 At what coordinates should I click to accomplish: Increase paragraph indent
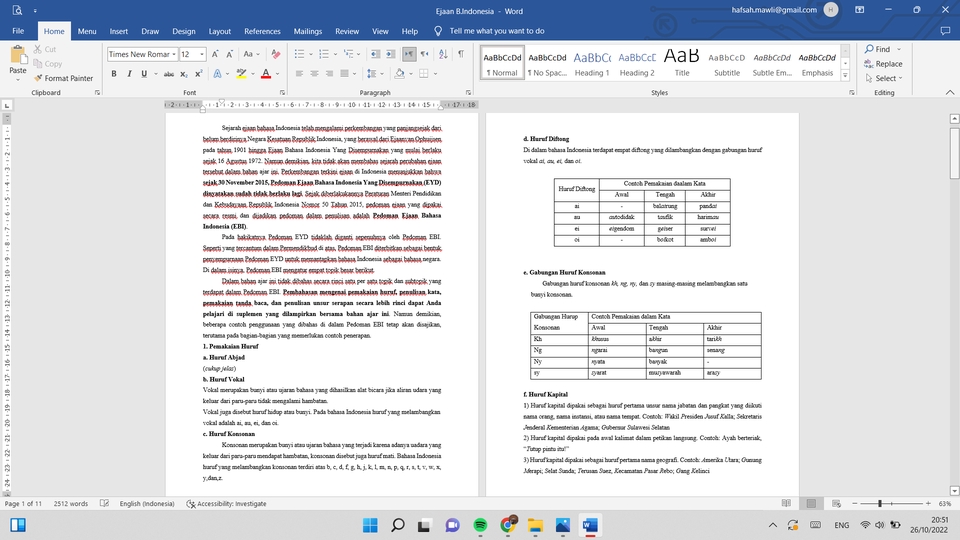click(390, 54)
